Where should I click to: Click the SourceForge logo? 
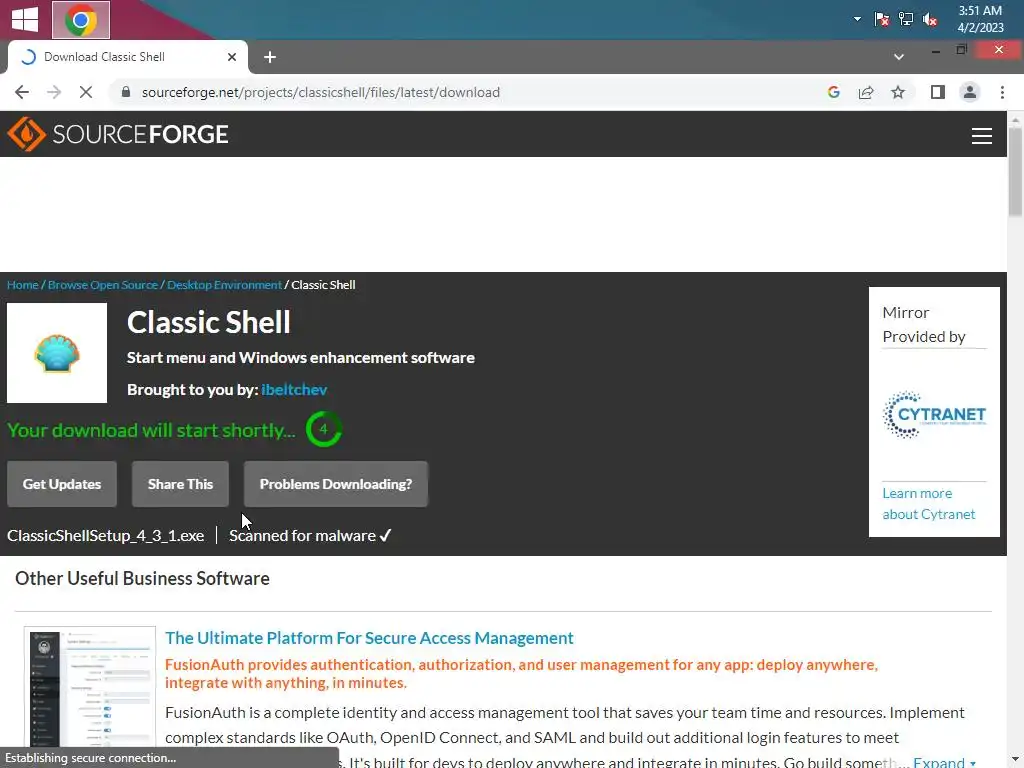(x=118, y=134)
